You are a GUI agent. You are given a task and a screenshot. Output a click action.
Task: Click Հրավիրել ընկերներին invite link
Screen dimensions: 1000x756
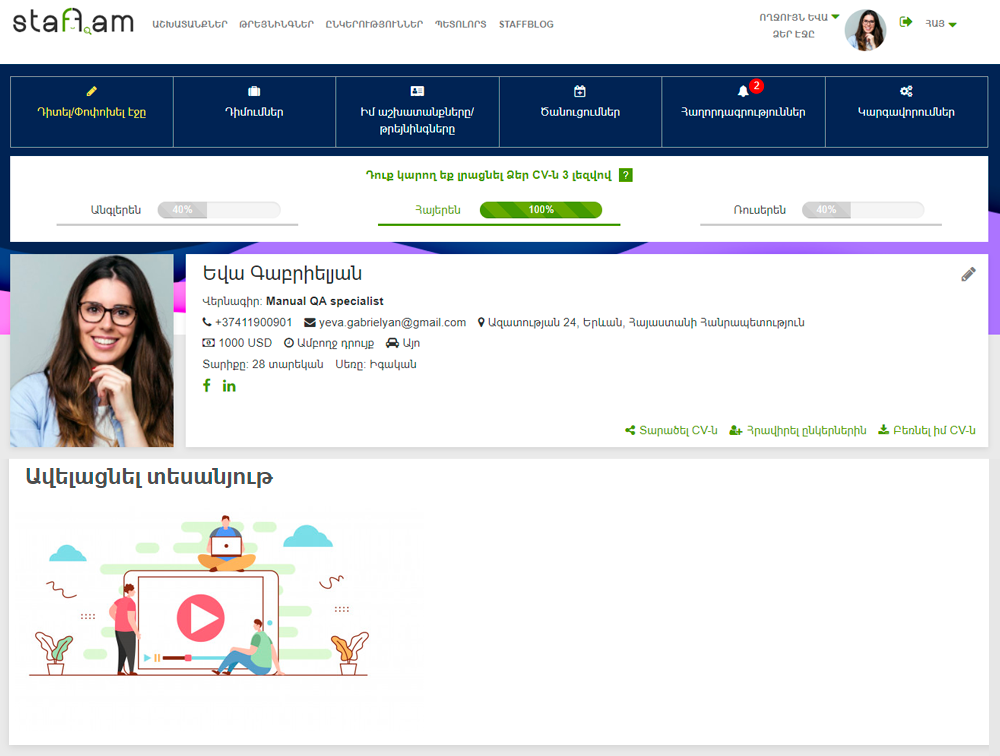pos(798,430)
